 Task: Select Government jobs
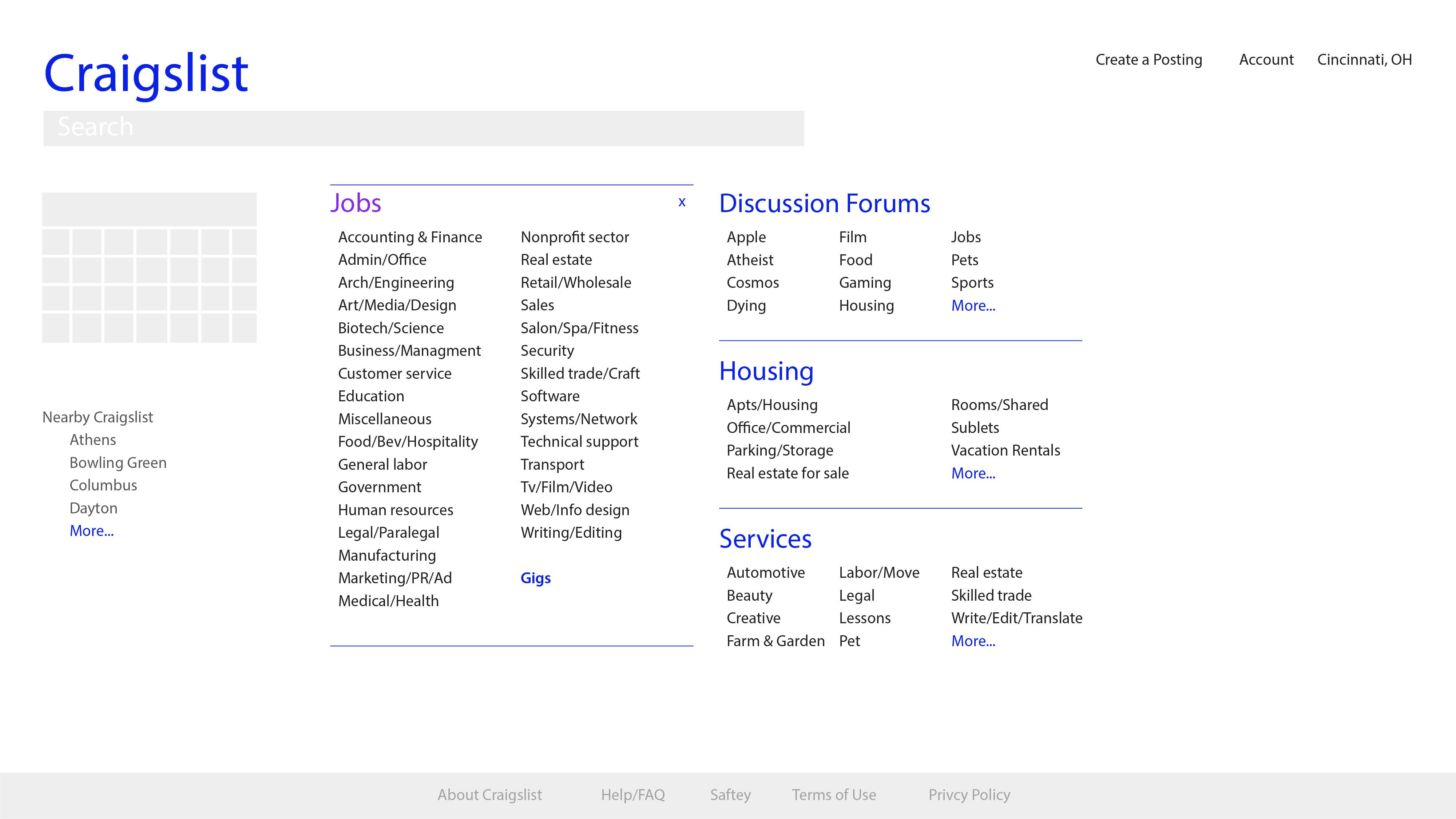380,487
